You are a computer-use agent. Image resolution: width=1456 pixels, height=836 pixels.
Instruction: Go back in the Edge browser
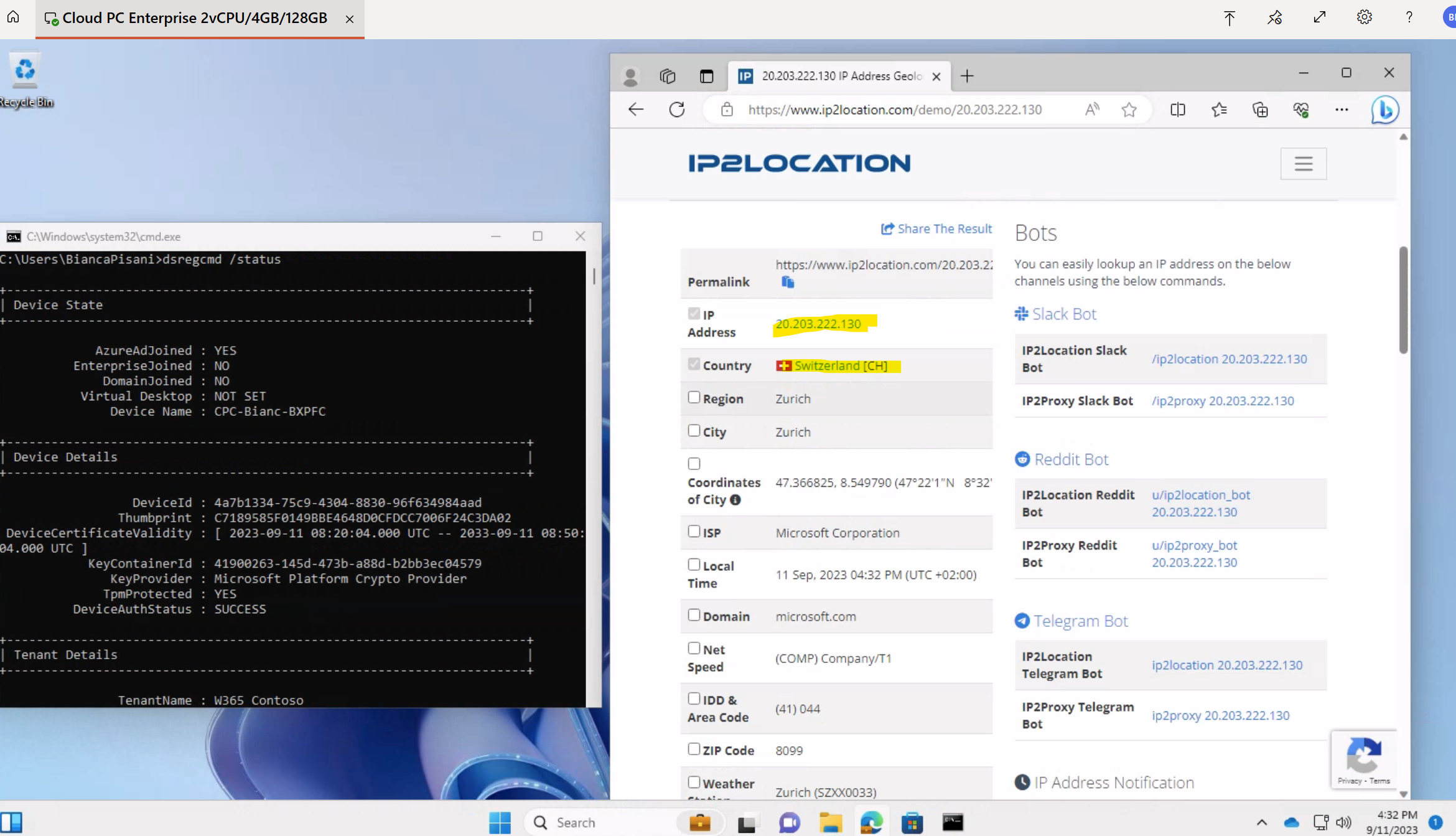coord(635,110)
